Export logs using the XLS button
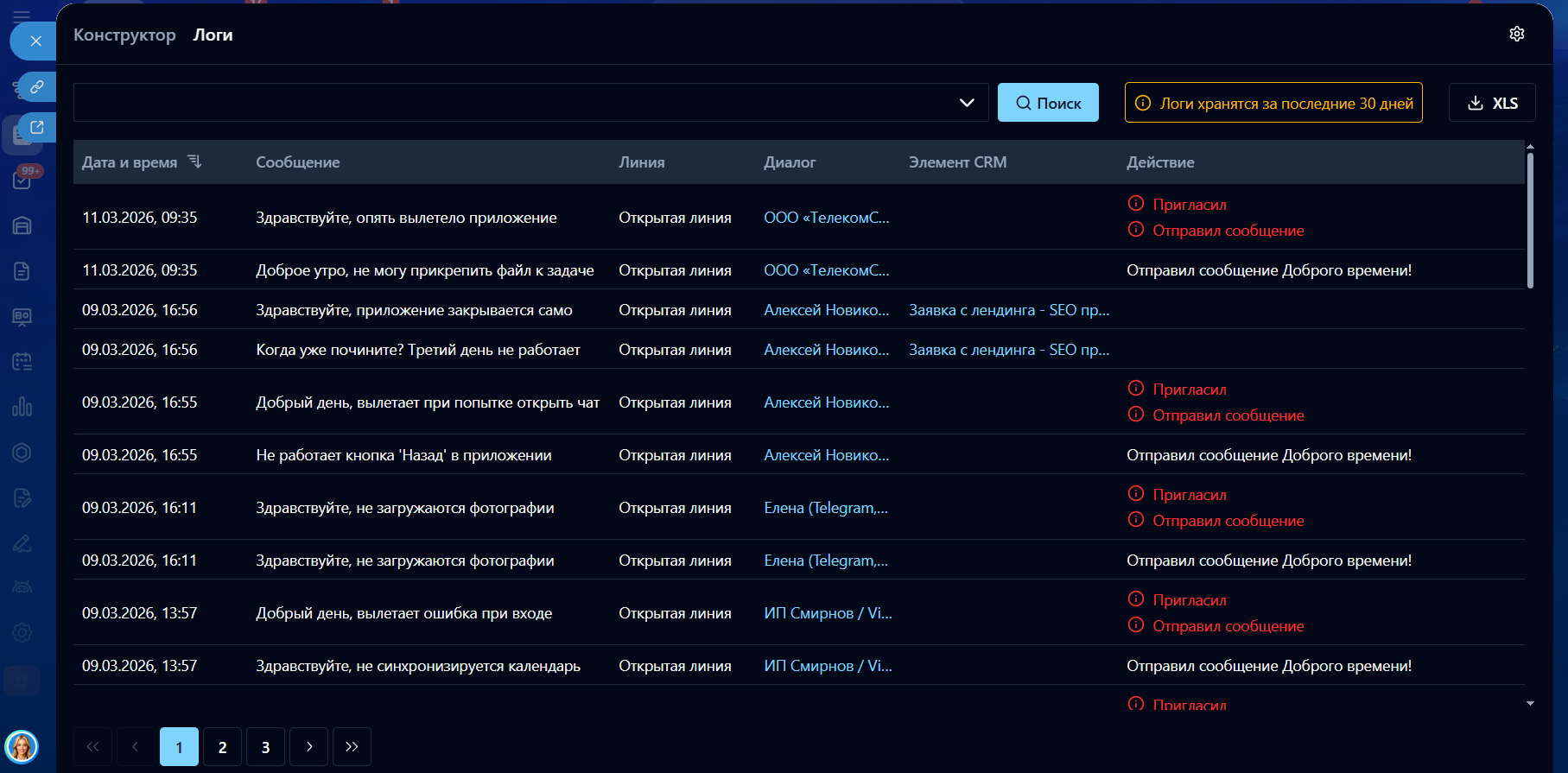Image resolution: width=1568 pixels, height=773 pixels. [1492, 103]
